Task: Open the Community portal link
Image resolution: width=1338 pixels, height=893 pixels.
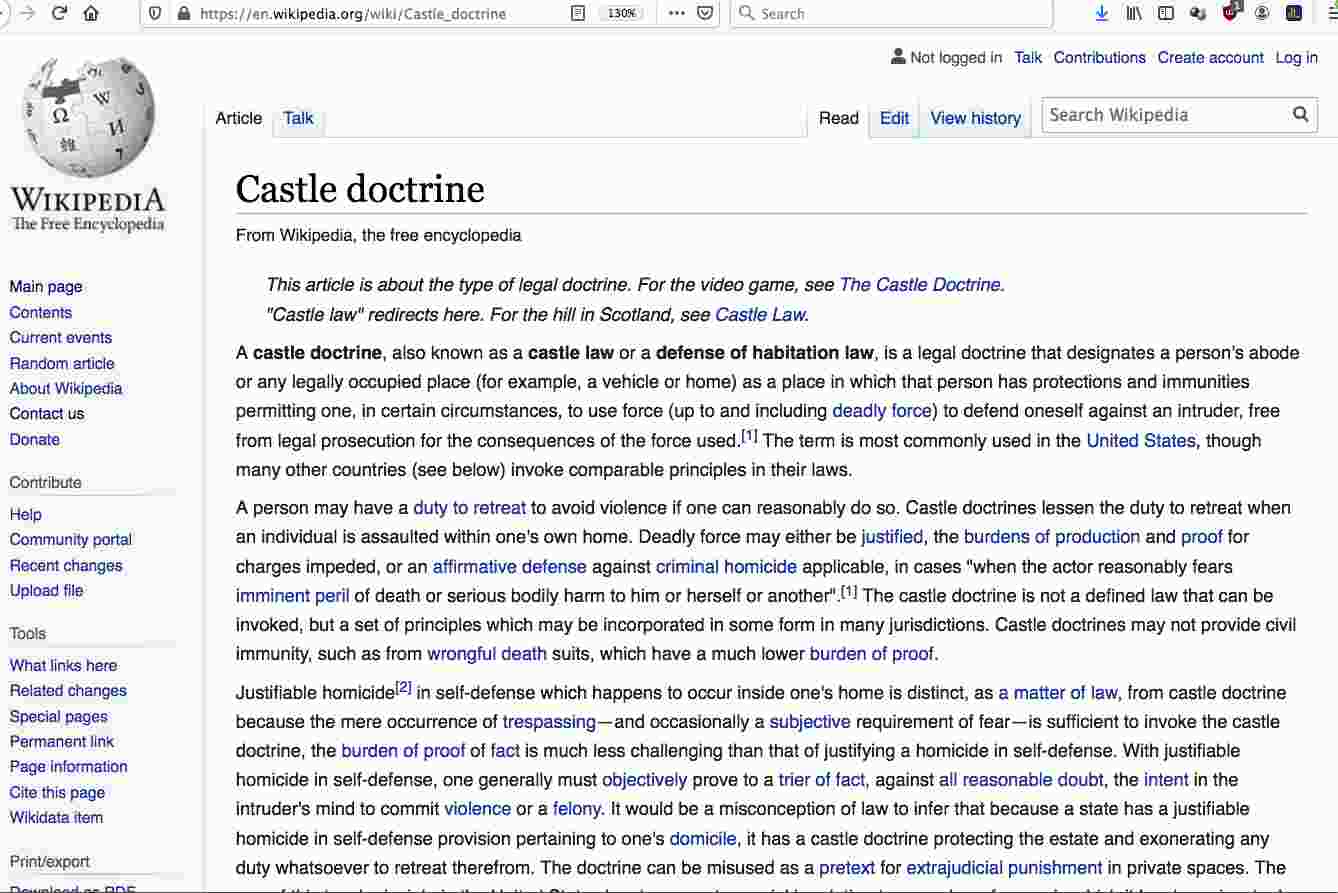Action: [71, 540]
